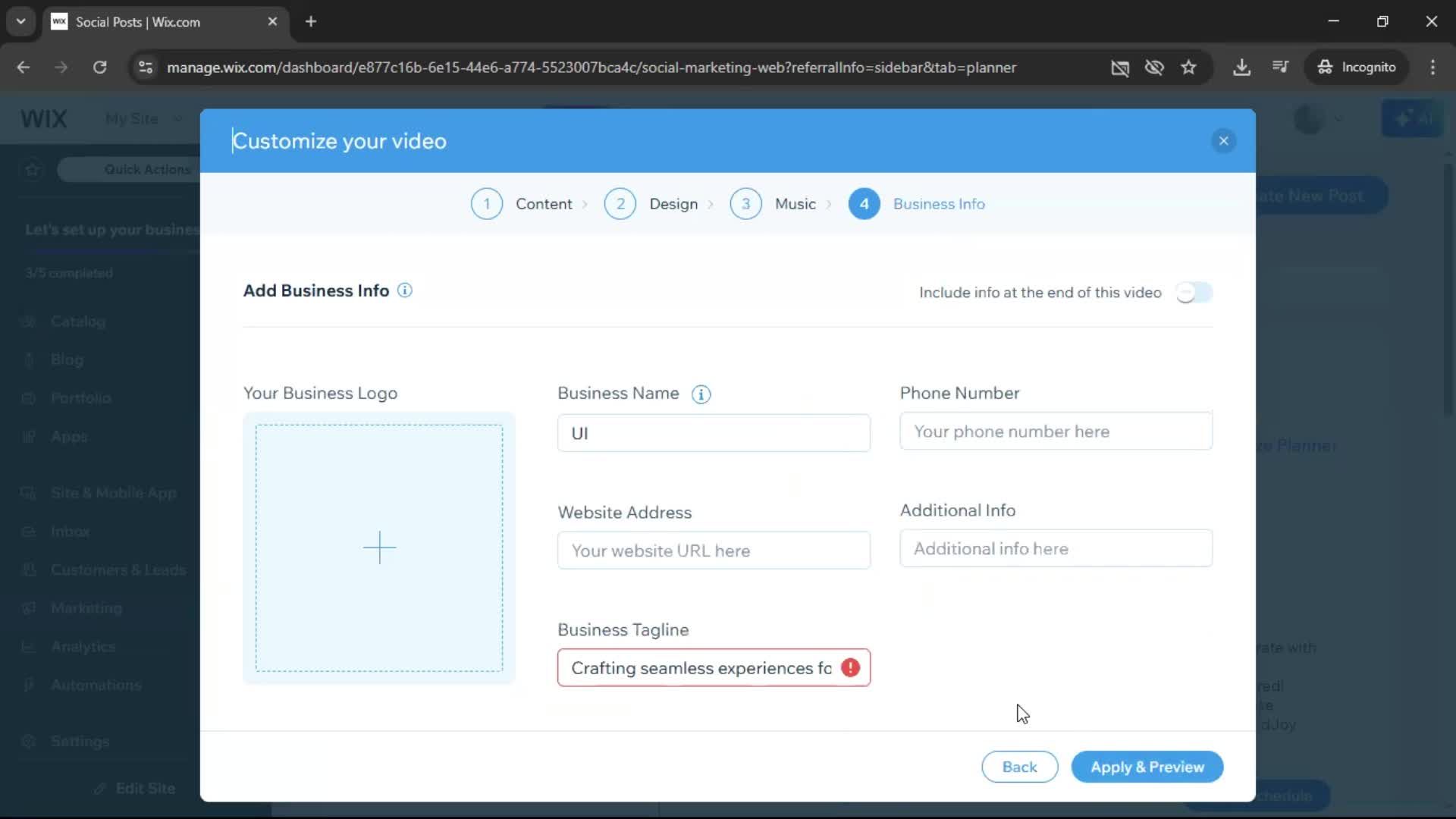Click browser back arrow
1456x819 pixels.
coord(24,67)
